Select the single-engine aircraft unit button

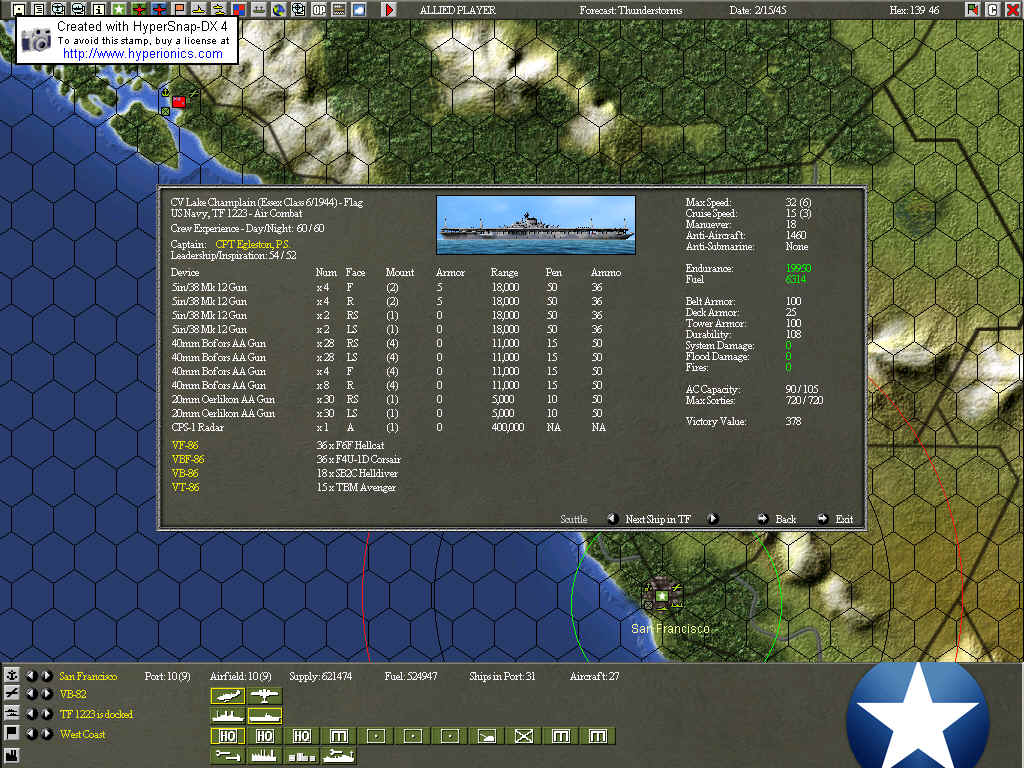[x=228, y=695]
